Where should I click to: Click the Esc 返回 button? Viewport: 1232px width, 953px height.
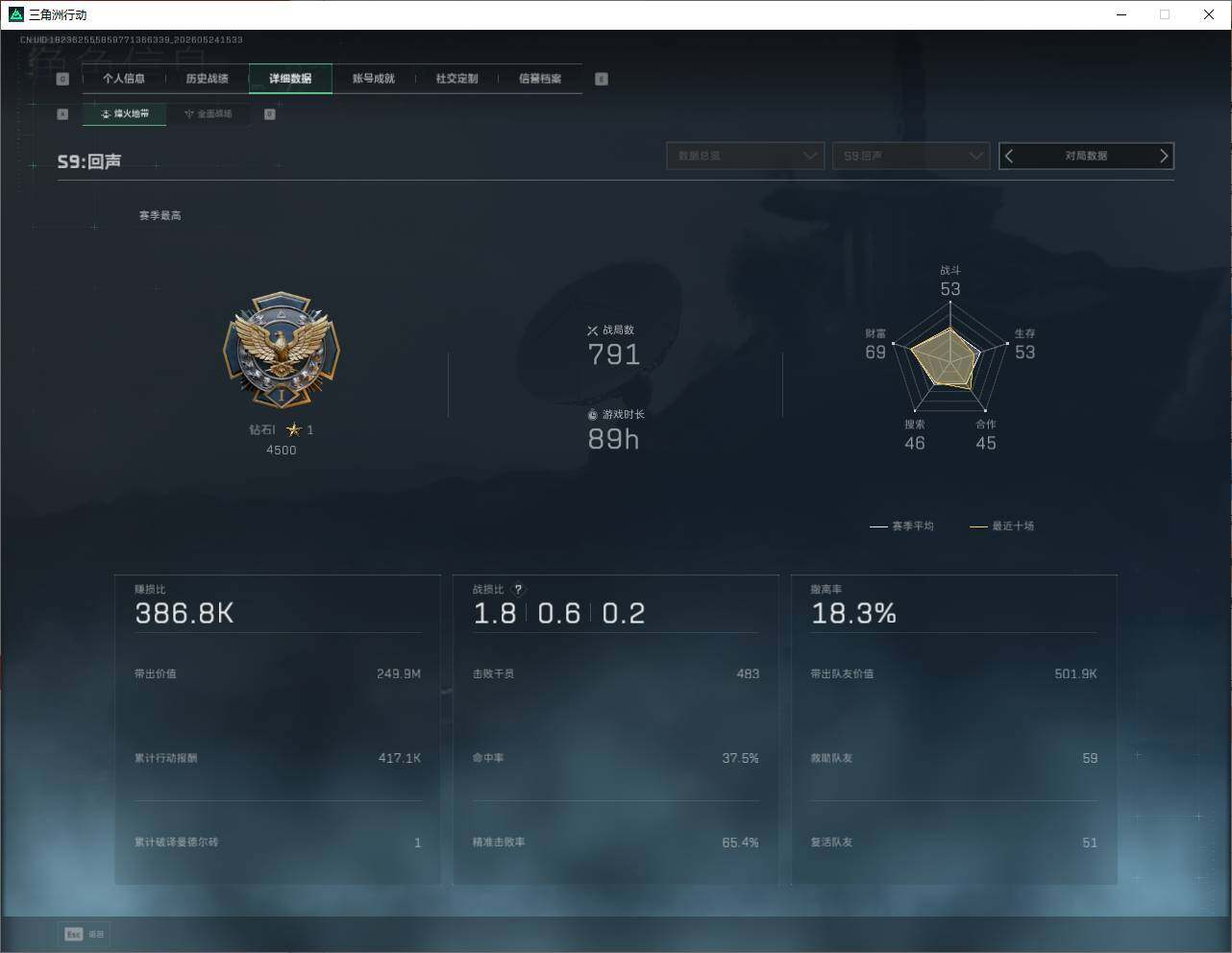[85, 934]
